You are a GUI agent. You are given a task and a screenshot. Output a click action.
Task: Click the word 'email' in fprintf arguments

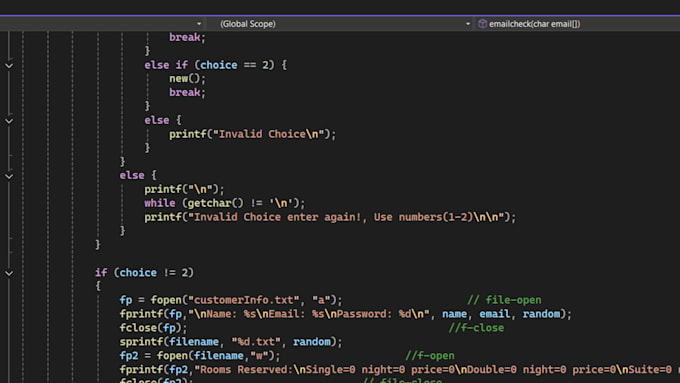point(494,314)
